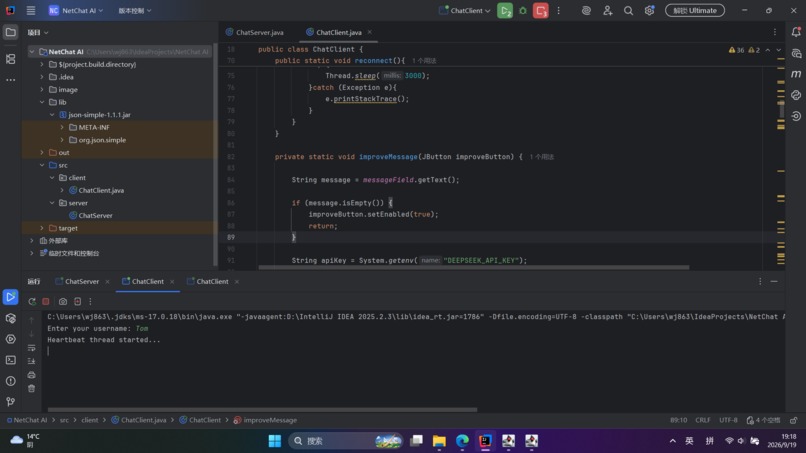Click the console horizontal scrollbar
Image resolution: width=806 pixels, height=453 pixels.
tap(262, 410)
